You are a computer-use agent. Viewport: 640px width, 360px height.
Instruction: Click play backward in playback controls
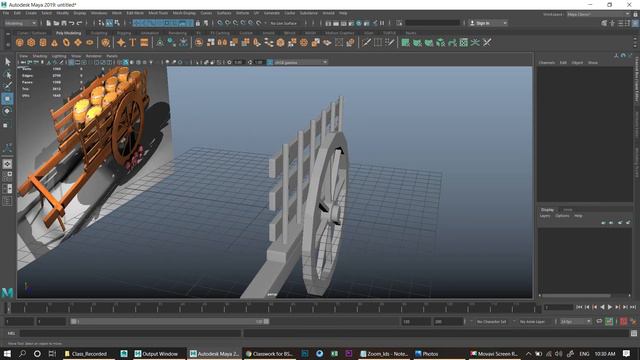point(602,307)
